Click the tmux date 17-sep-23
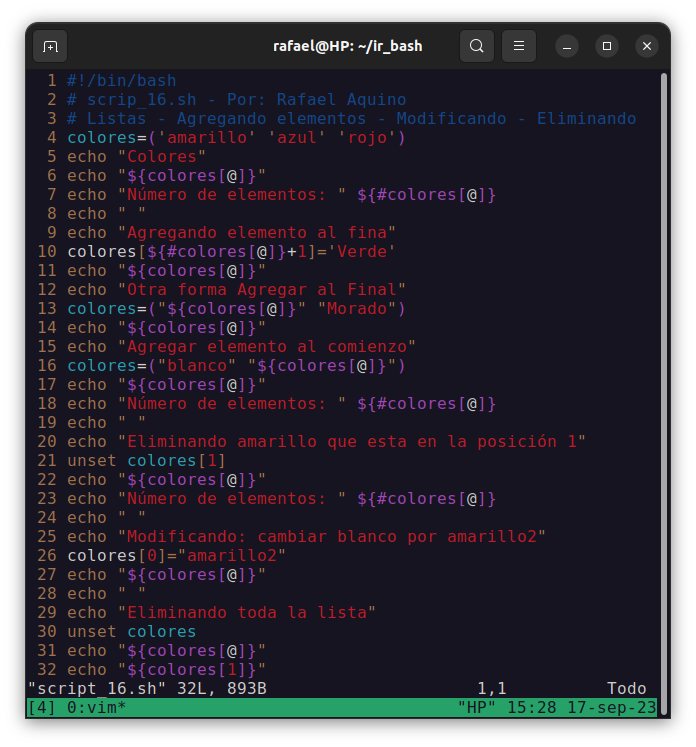696x747 pixels. coord(612,708)
